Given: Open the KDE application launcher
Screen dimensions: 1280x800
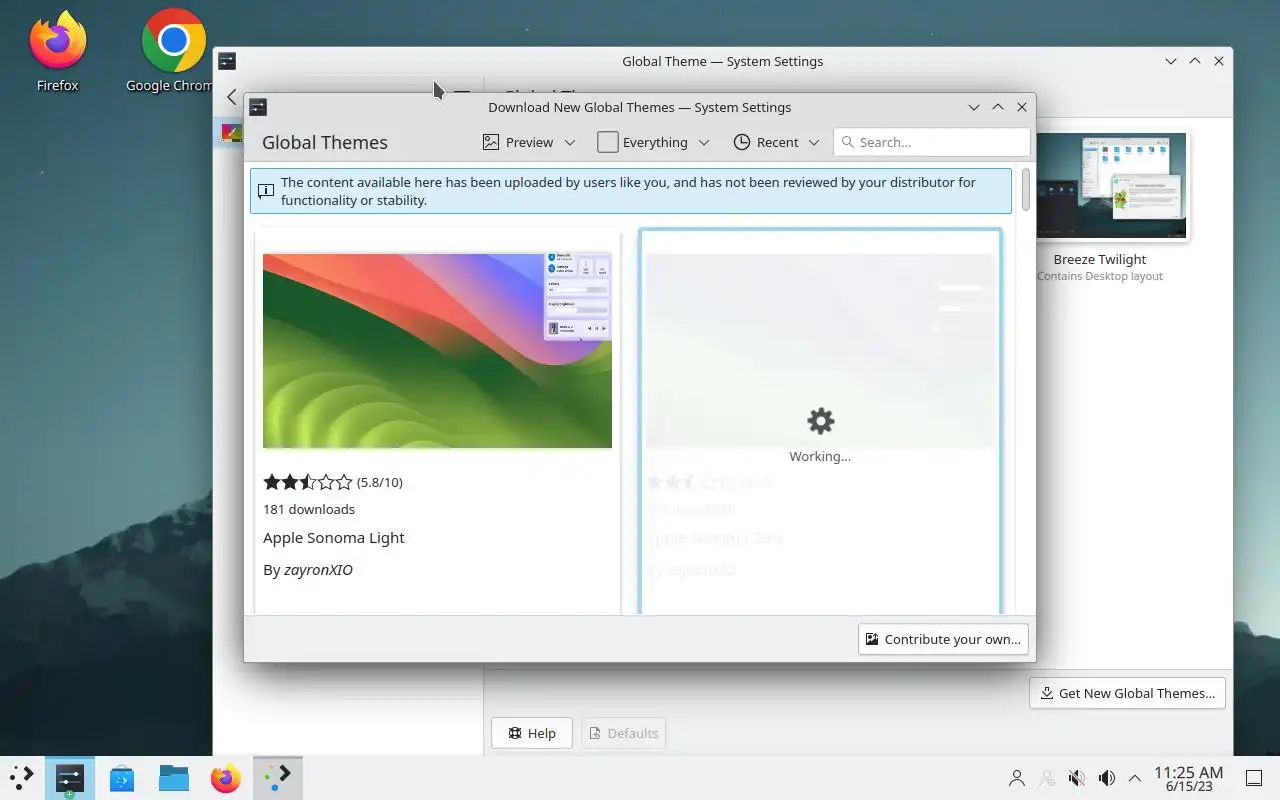Looking at the screenshot, I should point(21,777).
